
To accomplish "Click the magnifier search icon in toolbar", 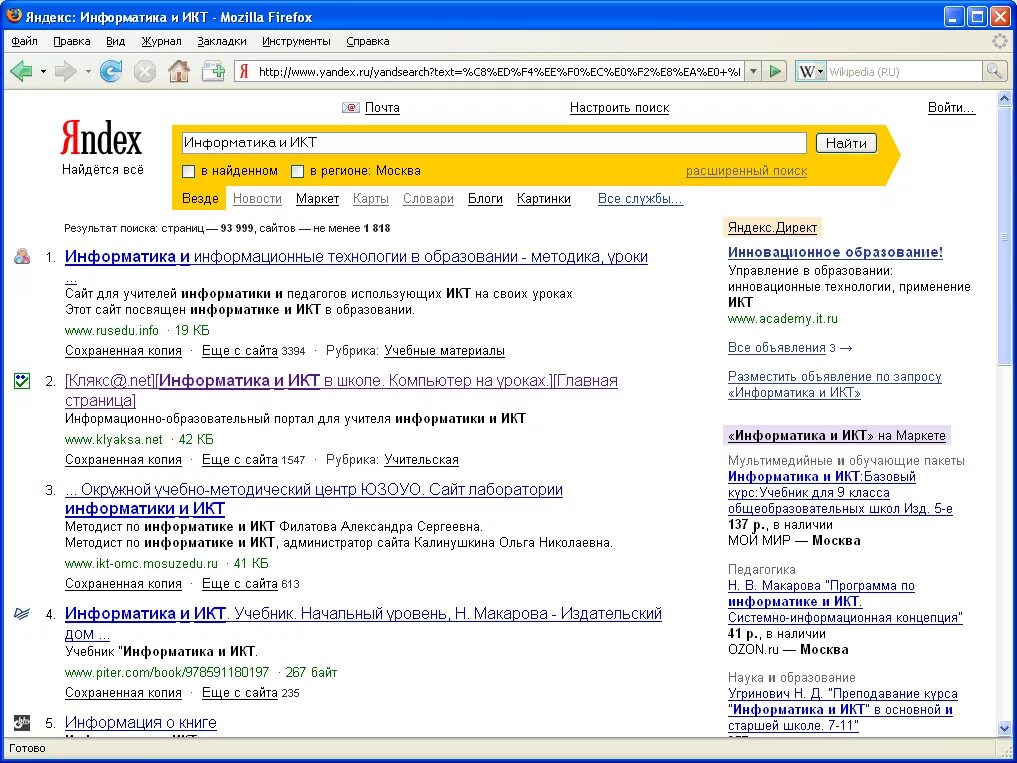I will 994,71.
